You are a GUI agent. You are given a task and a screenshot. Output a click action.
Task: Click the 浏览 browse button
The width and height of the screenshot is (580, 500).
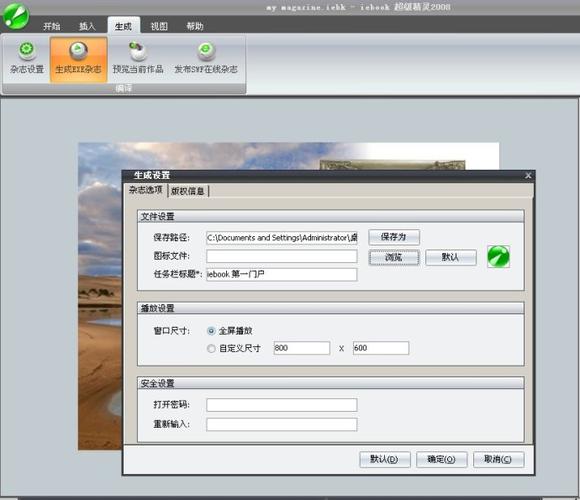click(x=394, y=257)
